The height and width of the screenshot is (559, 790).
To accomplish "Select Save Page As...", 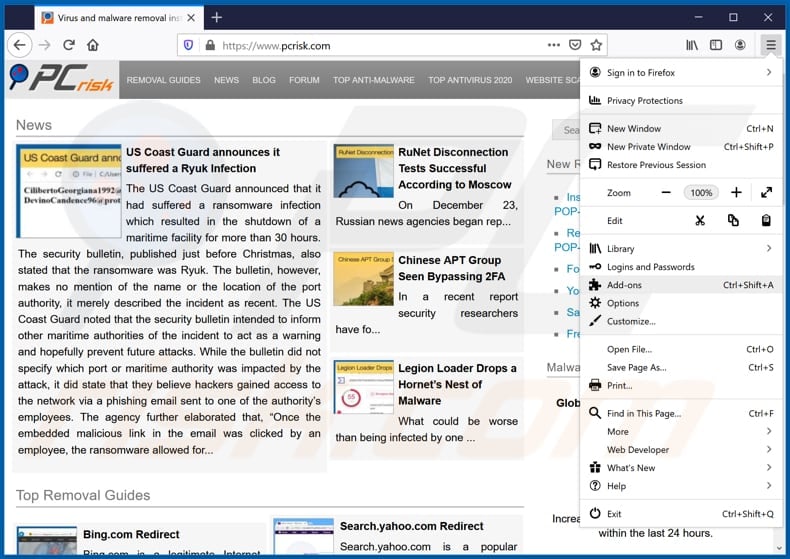I will point(681,367).
